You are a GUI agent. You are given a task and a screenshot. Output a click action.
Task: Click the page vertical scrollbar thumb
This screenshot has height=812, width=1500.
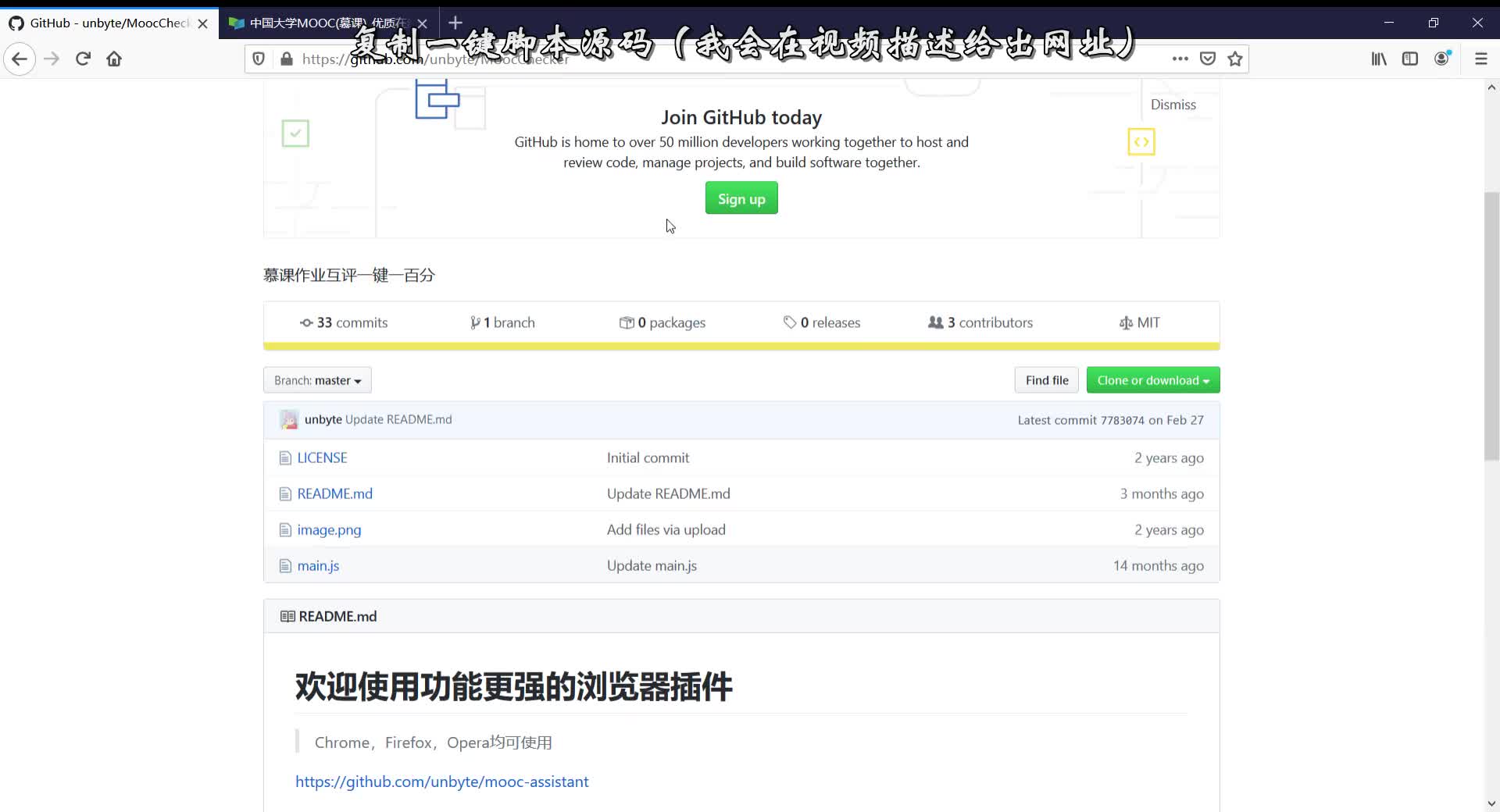(1491, 325)
